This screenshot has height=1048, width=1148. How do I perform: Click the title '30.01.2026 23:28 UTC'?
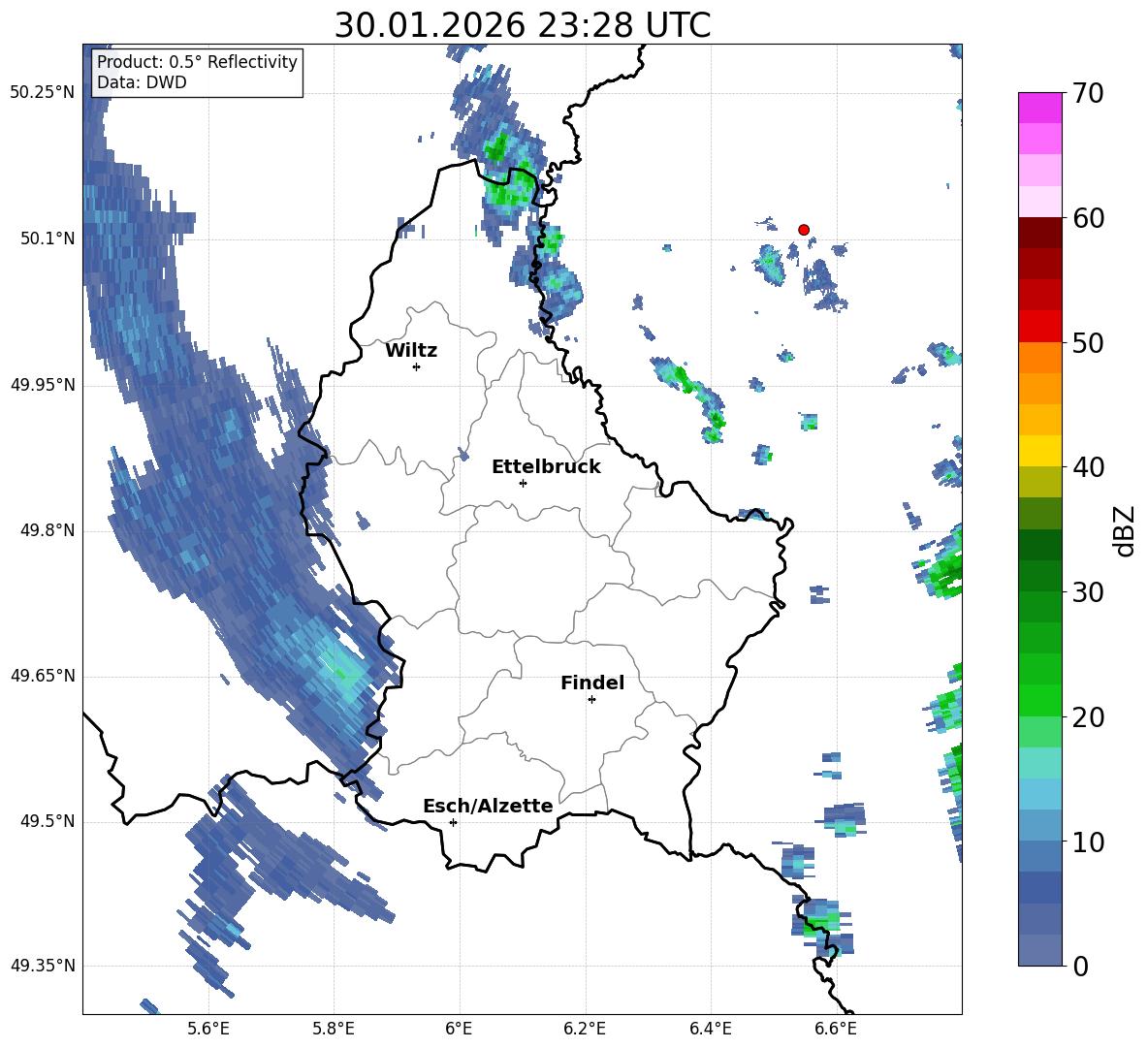pos(523,25)
